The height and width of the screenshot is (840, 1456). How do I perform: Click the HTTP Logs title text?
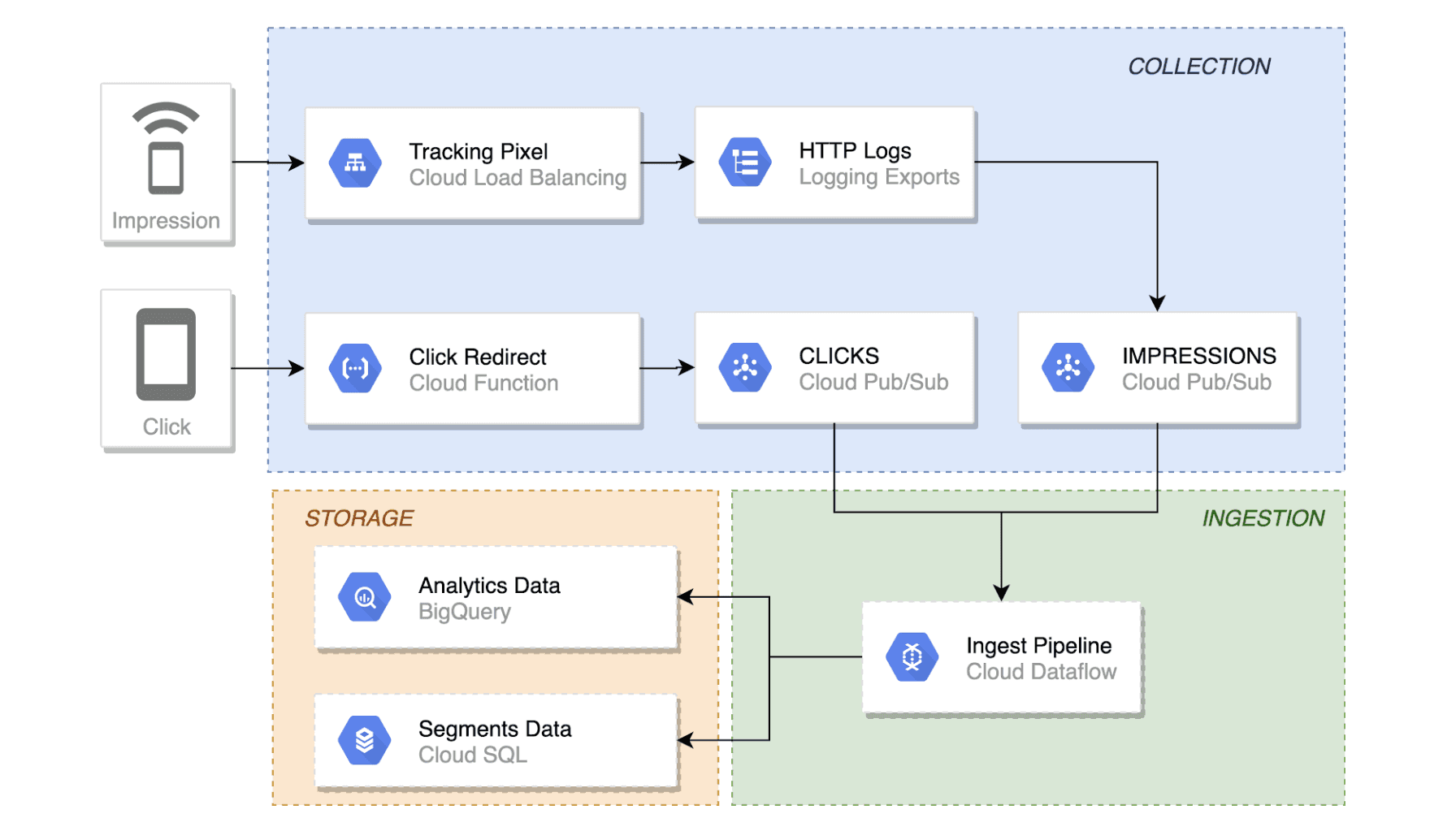click(855, 150)
